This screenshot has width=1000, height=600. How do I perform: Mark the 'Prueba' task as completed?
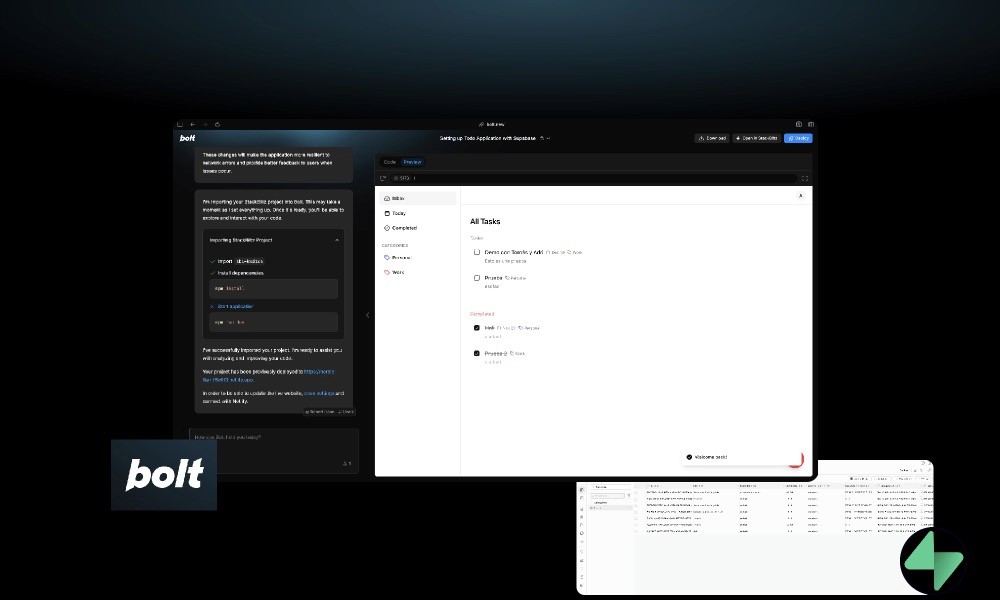(x=477, y=278)
